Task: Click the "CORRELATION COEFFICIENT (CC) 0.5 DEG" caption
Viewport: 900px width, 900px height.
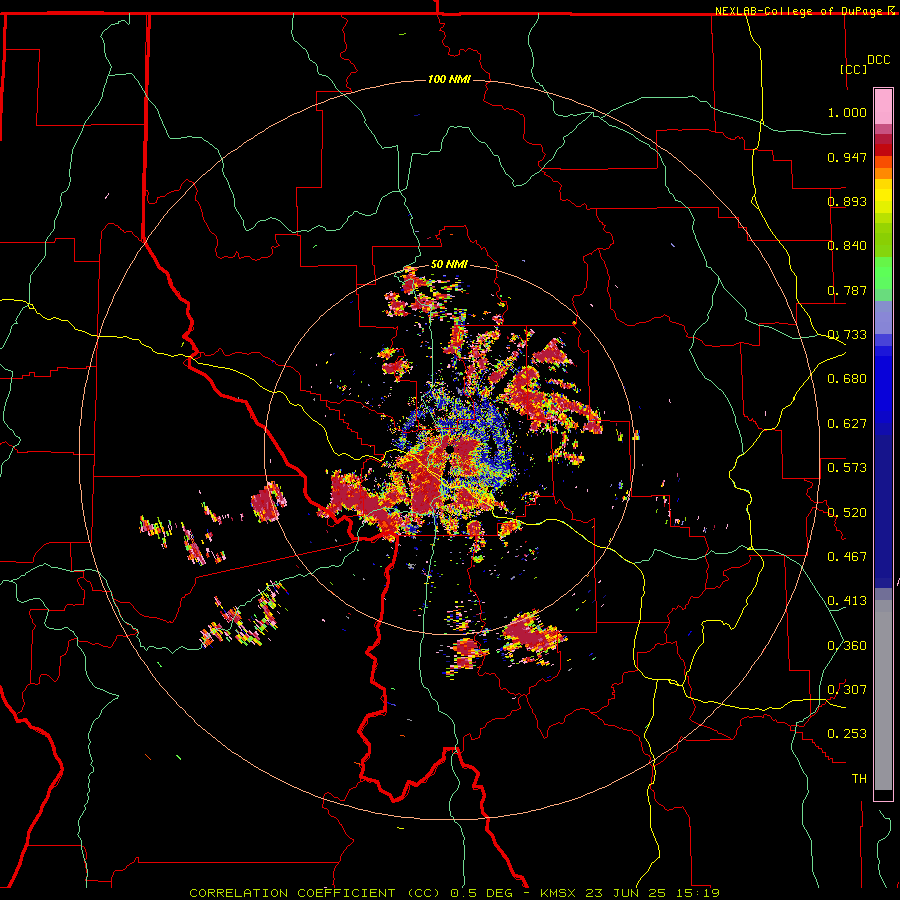Action: pyautogui.click(x=350, y=893)
